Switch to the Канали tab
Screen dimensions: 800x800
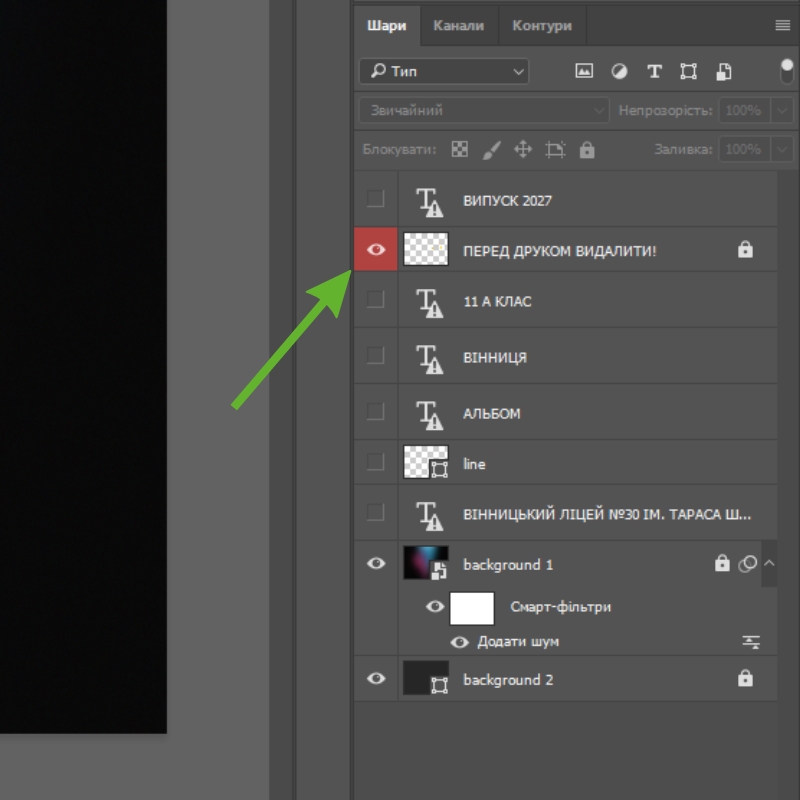459,26
